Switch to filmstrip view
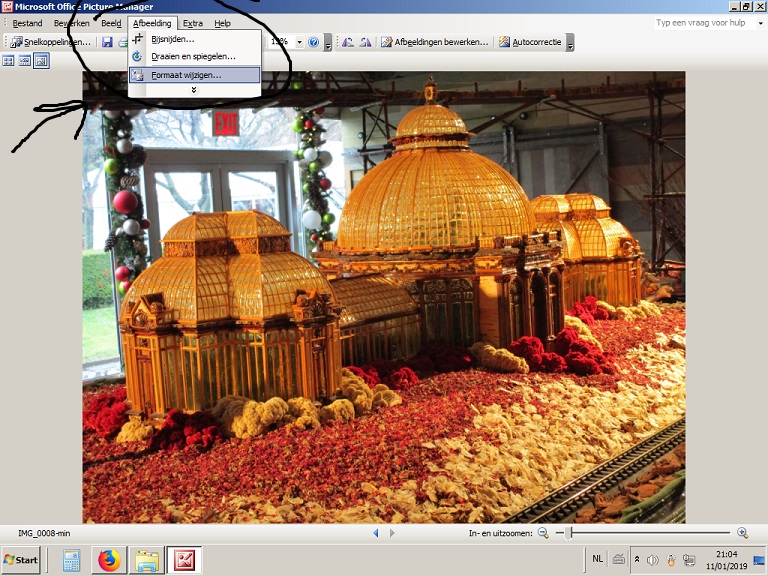This screenshot has height=576, width=768. (x=24, y=61)
